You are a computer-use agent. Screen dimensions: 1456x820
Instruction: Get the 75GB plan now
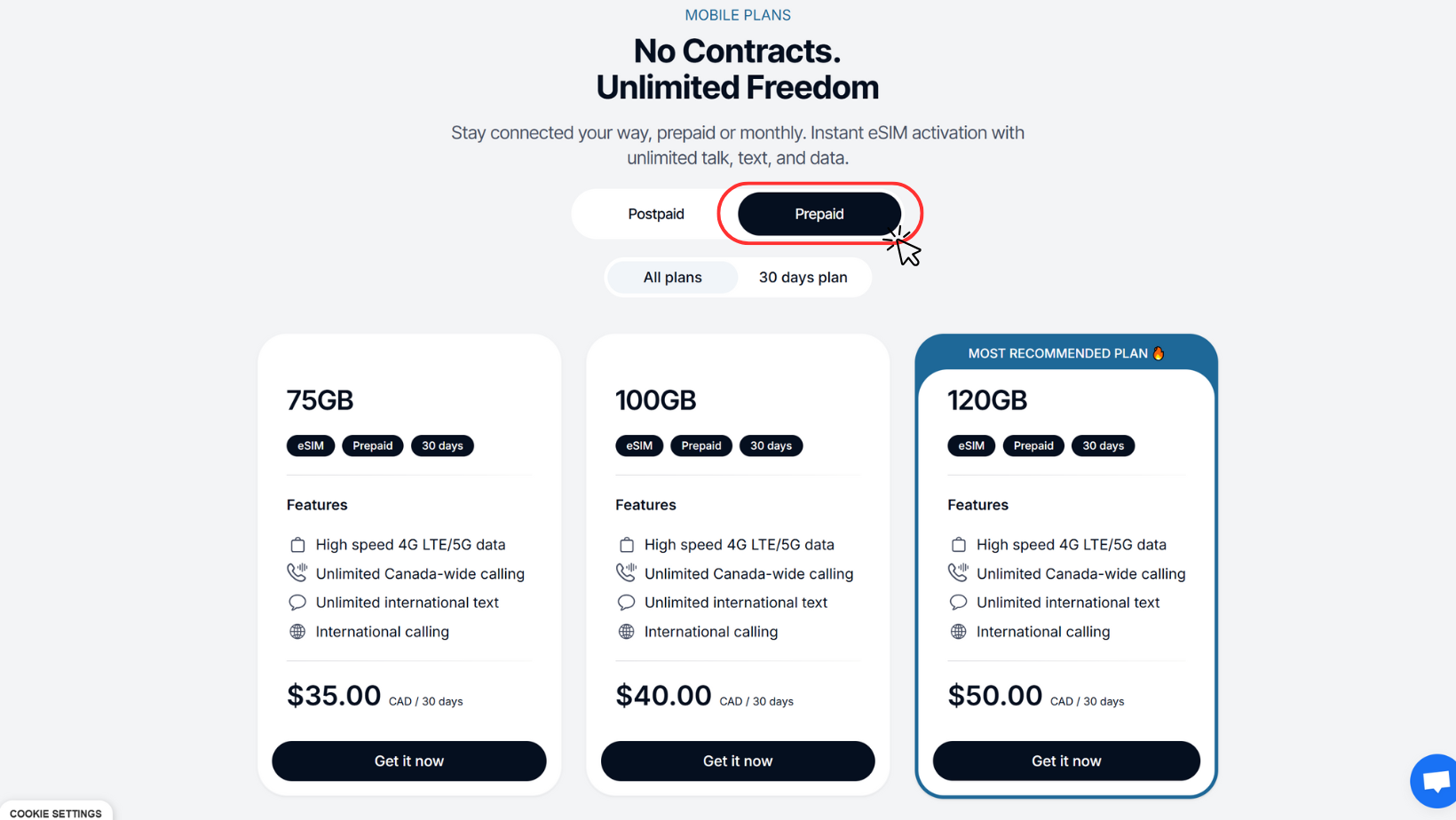(x=408, y=761)
